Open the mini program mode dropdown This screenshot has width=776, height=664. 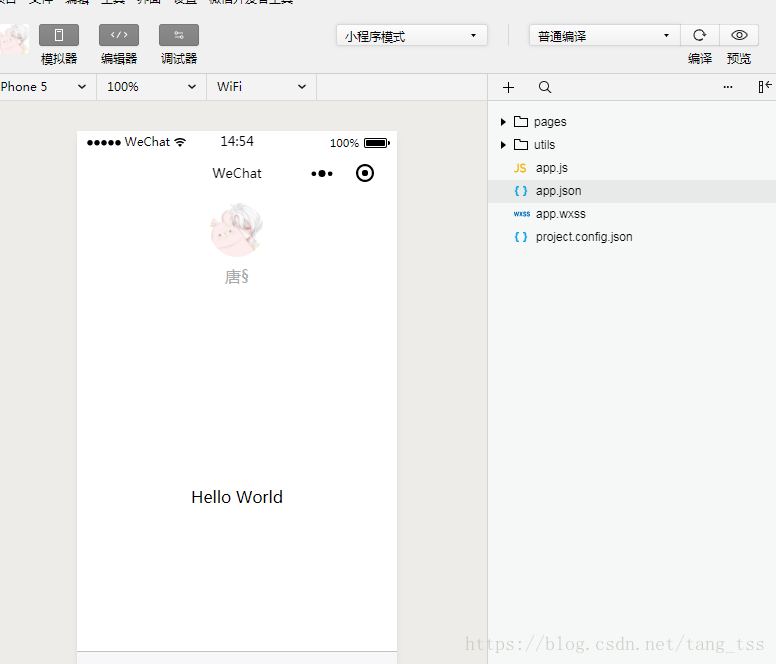pyautogui.click(x=412, y=36)
